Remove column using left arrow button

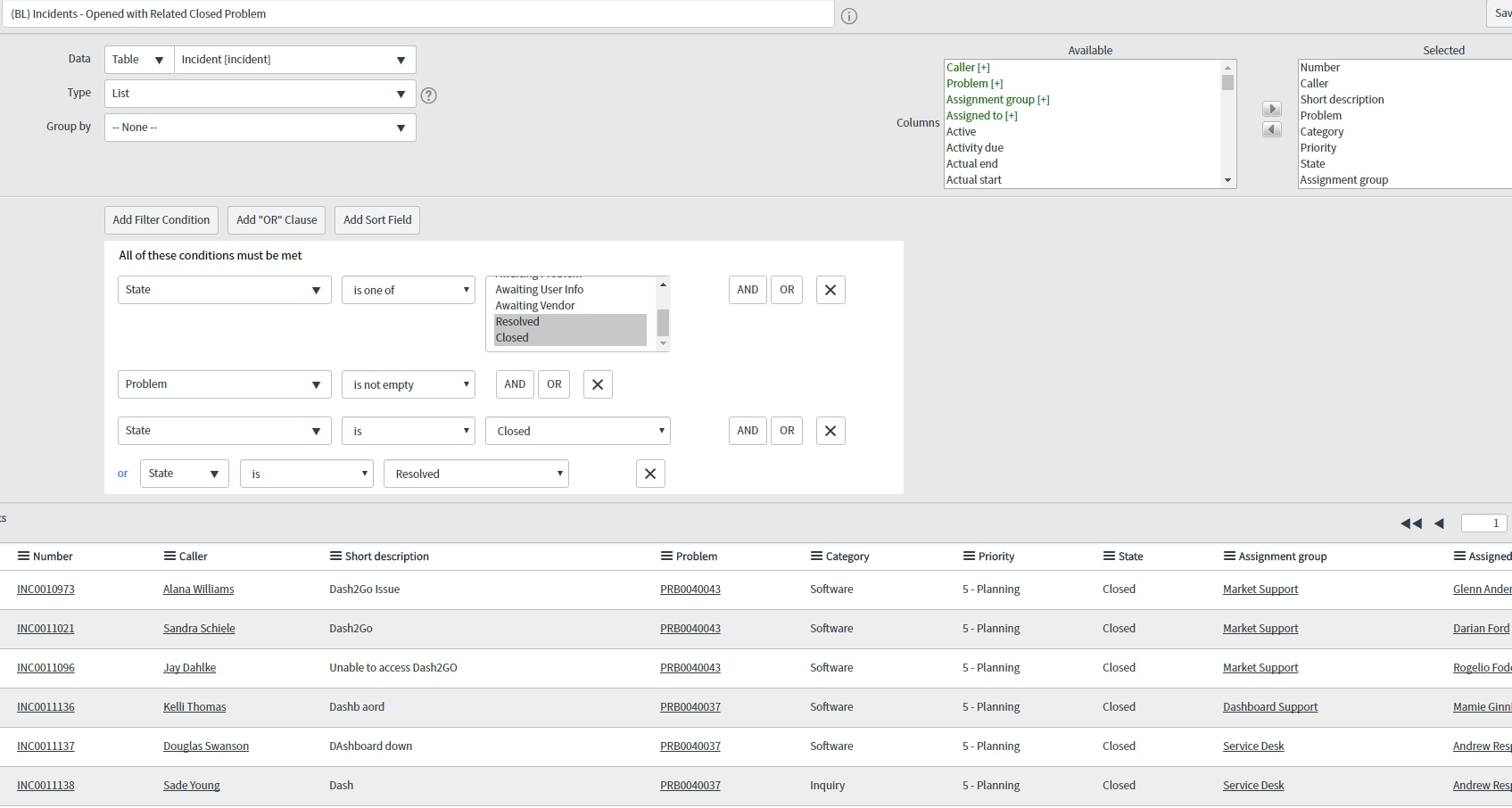coord(1272,130)
